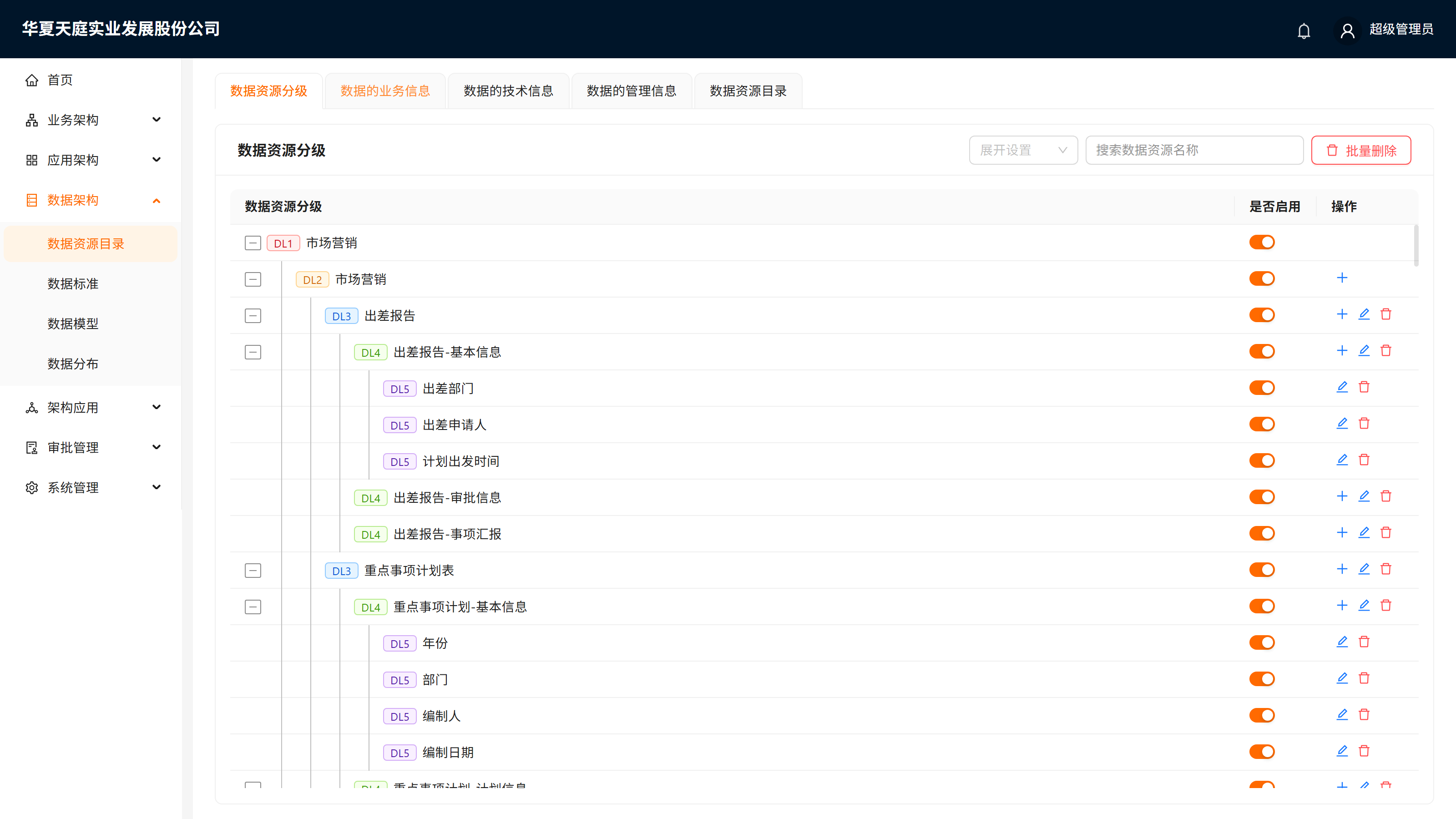Disable the 出差报告 DL3 switch

click(1262, 315)
